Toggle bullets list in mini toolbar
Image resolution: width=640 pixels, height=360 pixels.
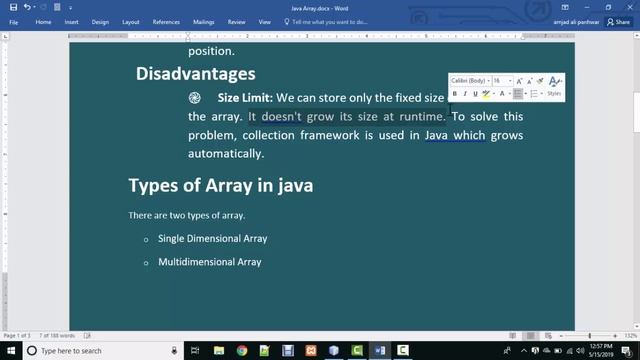click(518, 94)
